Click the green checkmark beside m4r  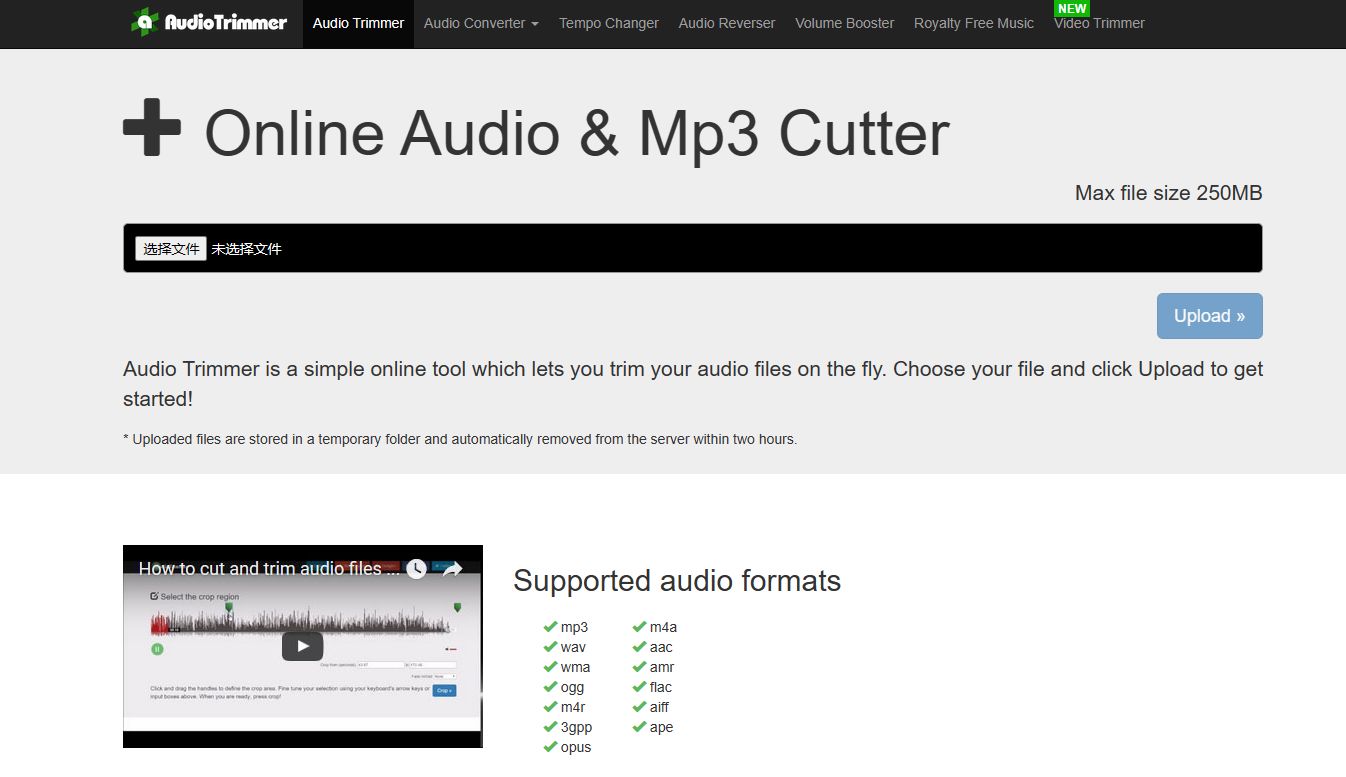550,707
